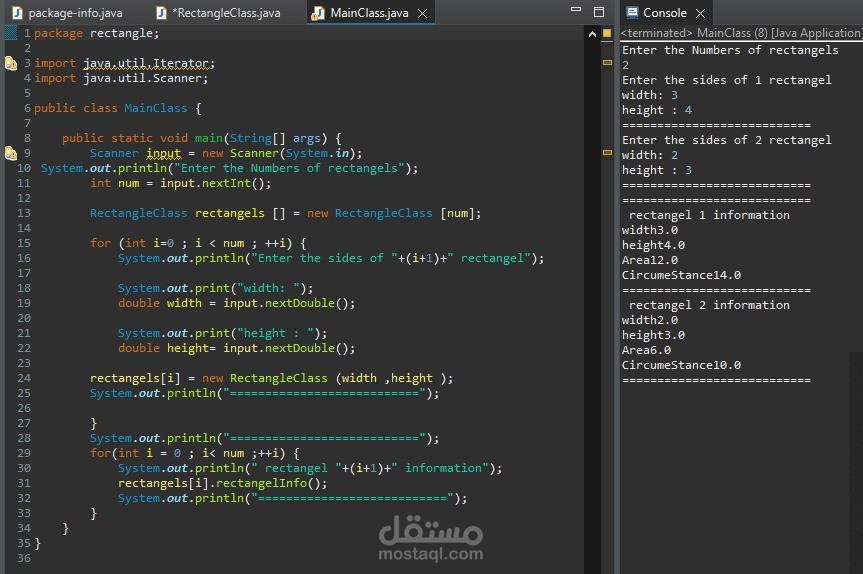Click console line 'rectangel 2 information'

(709, 305)
